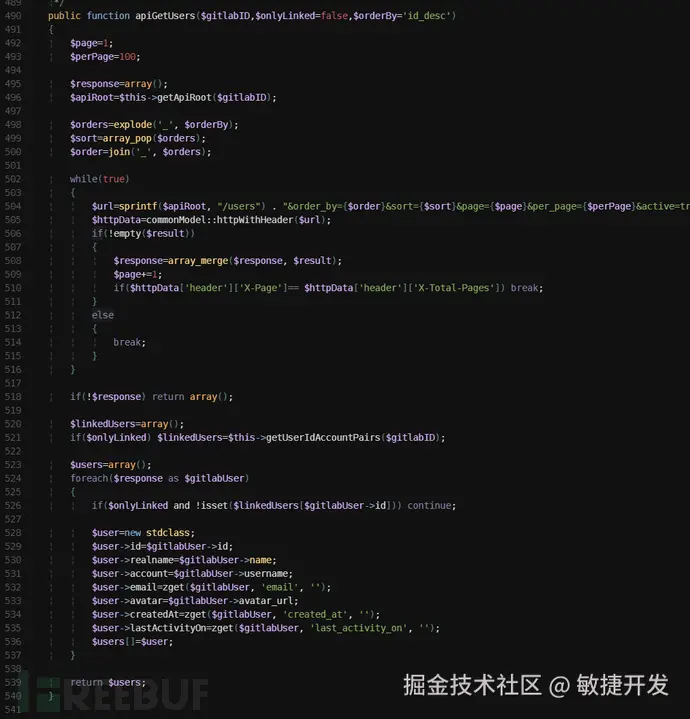
Task: Click the $url=sprintf line
Action: pyautogui.click(x=391, y=206)
